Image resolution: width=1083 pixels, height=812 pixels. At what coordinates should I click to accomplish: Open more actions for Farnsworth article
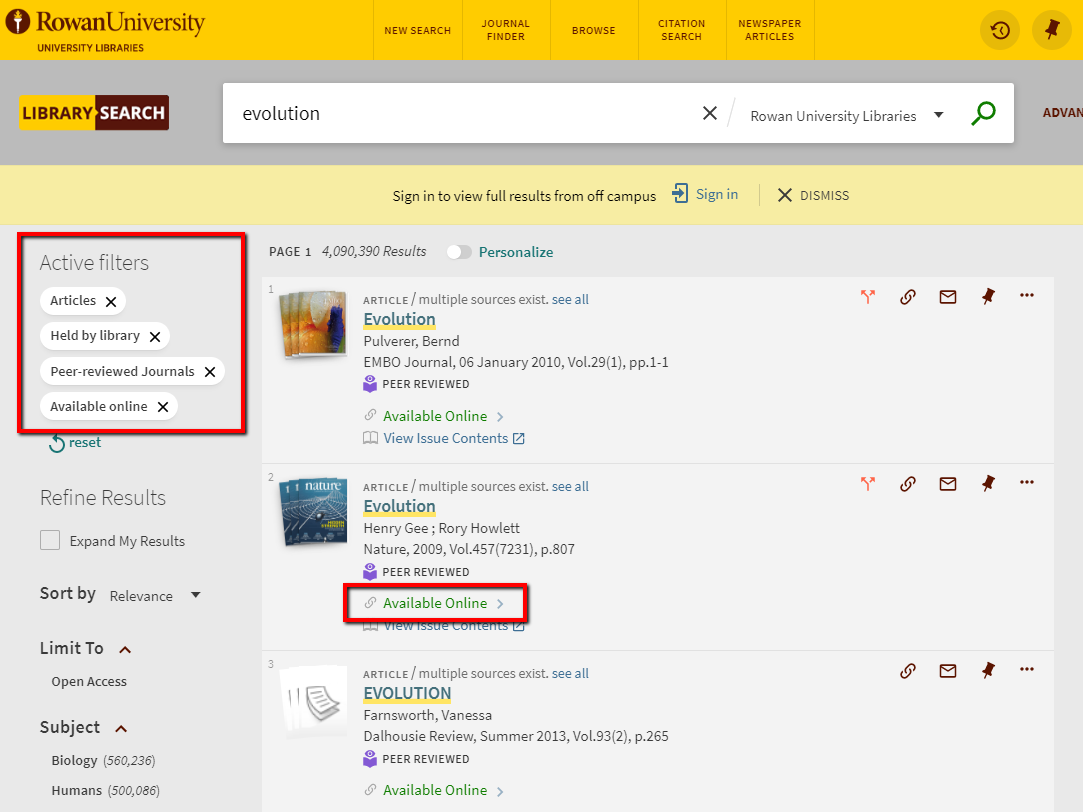(1027, 670)
